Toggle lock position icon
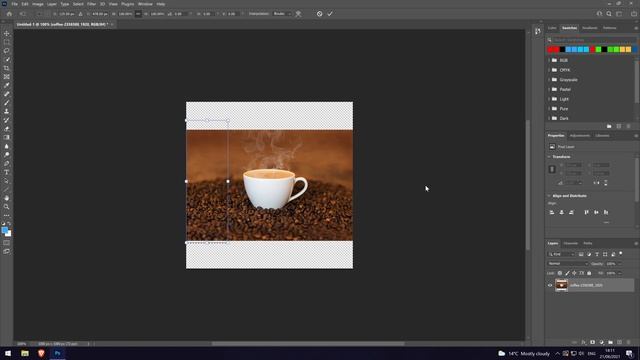 (x=575, y=273)
